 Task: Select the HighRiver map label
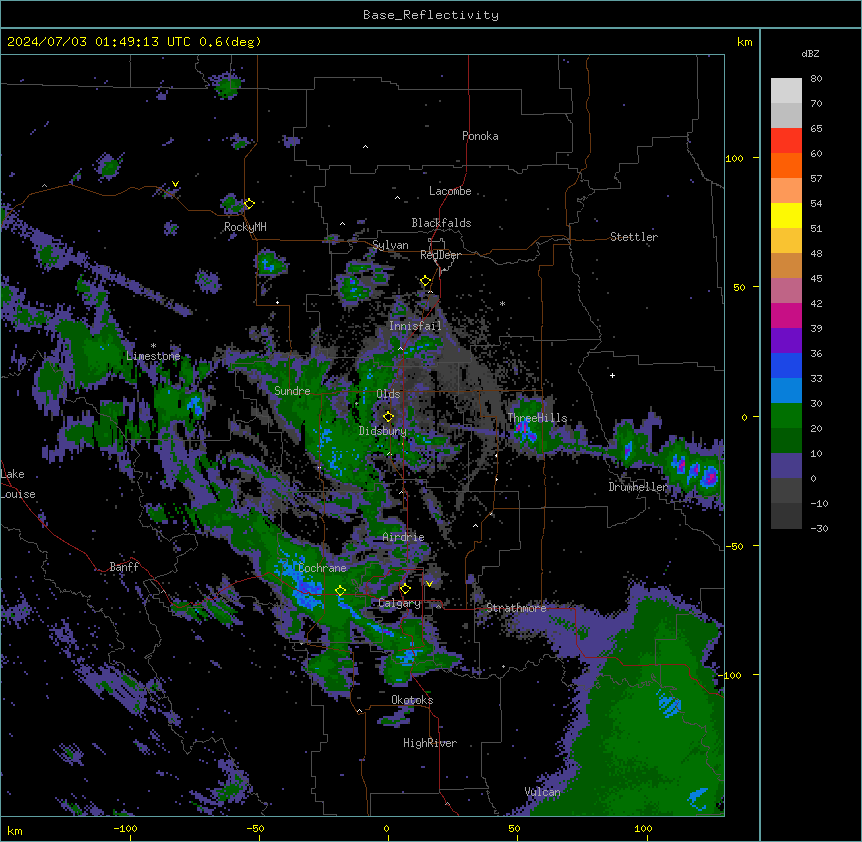[430, 743]
